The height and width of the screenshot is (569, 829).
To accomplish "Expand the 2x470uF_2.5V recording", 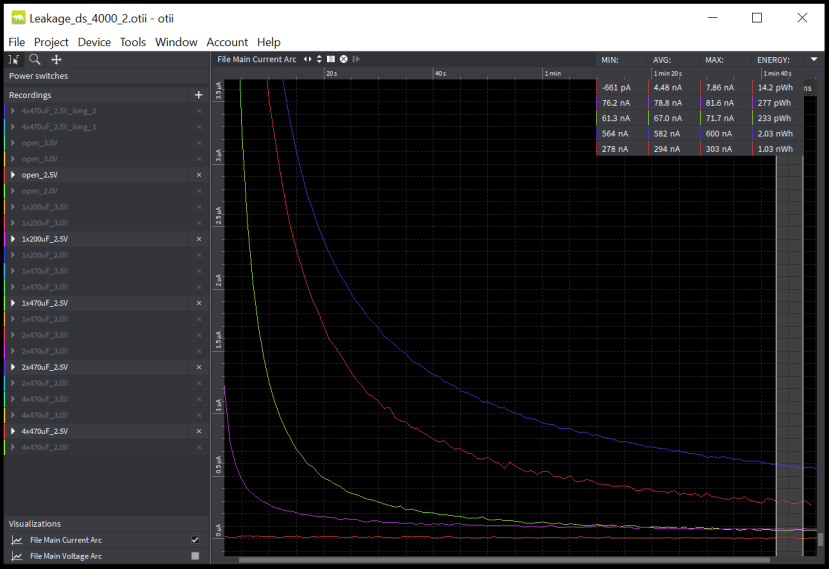I will tap(13, 367).
